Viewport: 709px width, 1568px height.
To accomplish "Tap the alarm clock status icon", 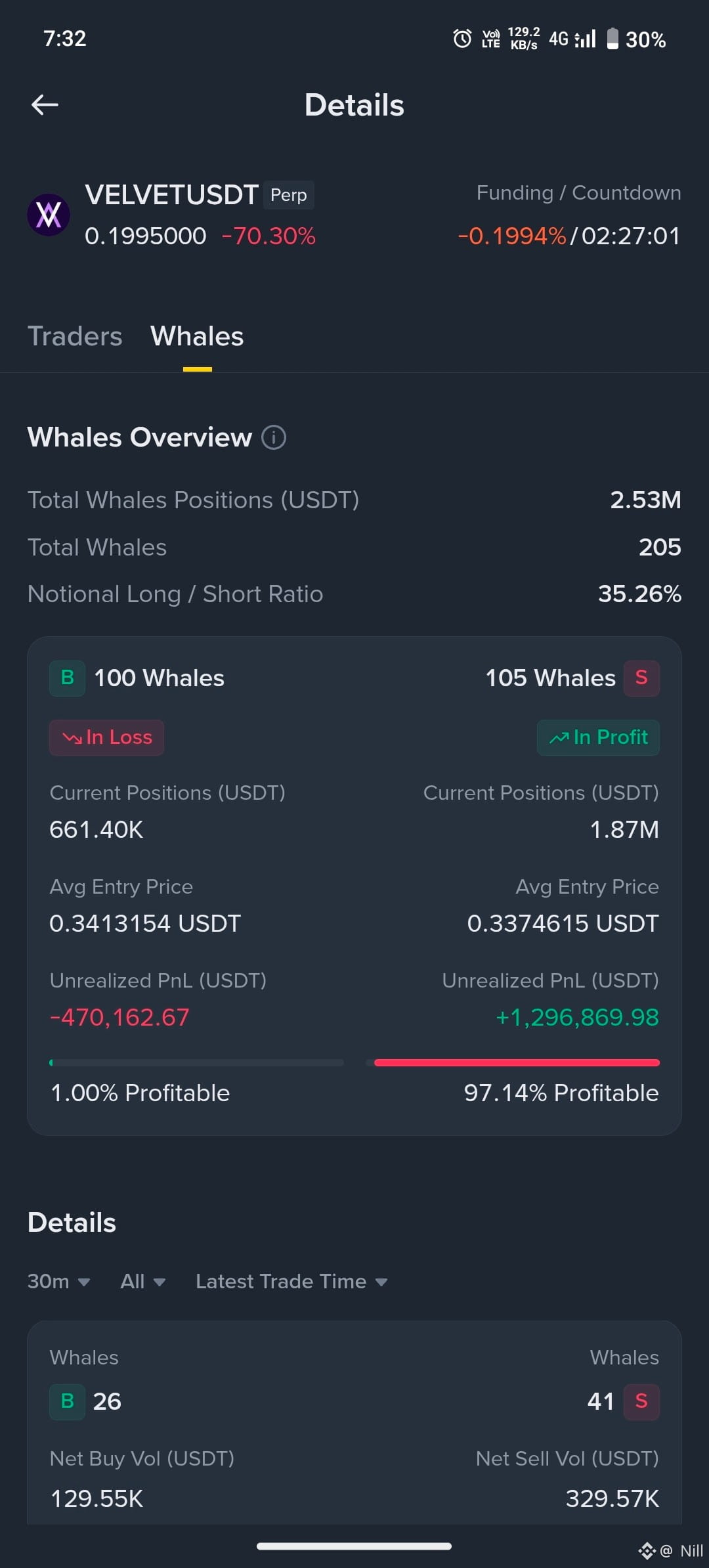I will tap(462, 39).
